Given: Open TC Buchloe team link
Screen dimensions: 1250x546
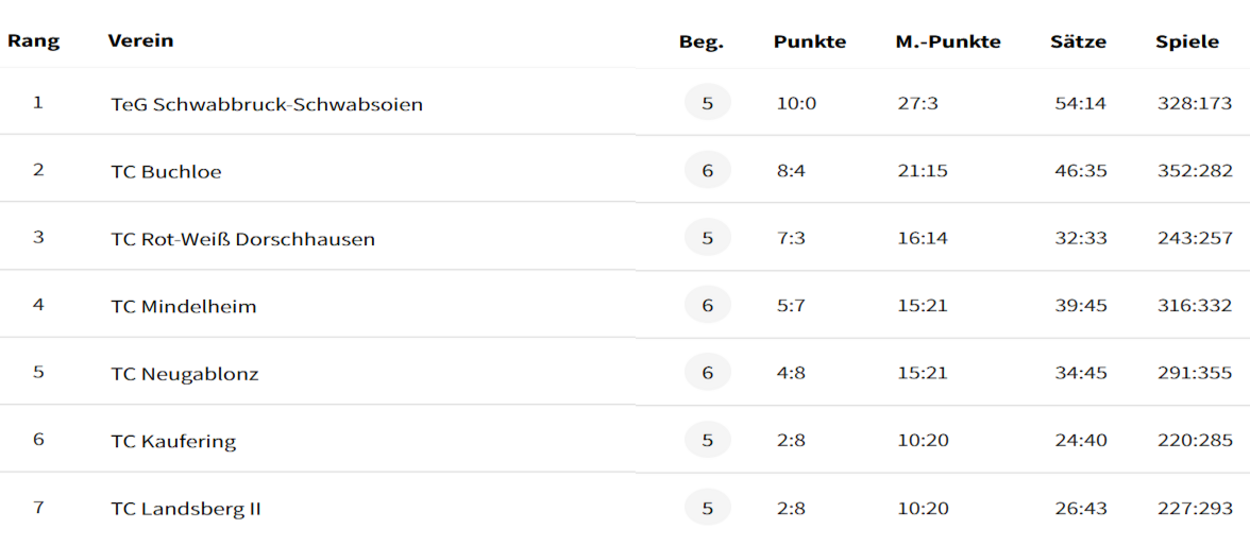Looking at the screenshot, I should point(166,172).
